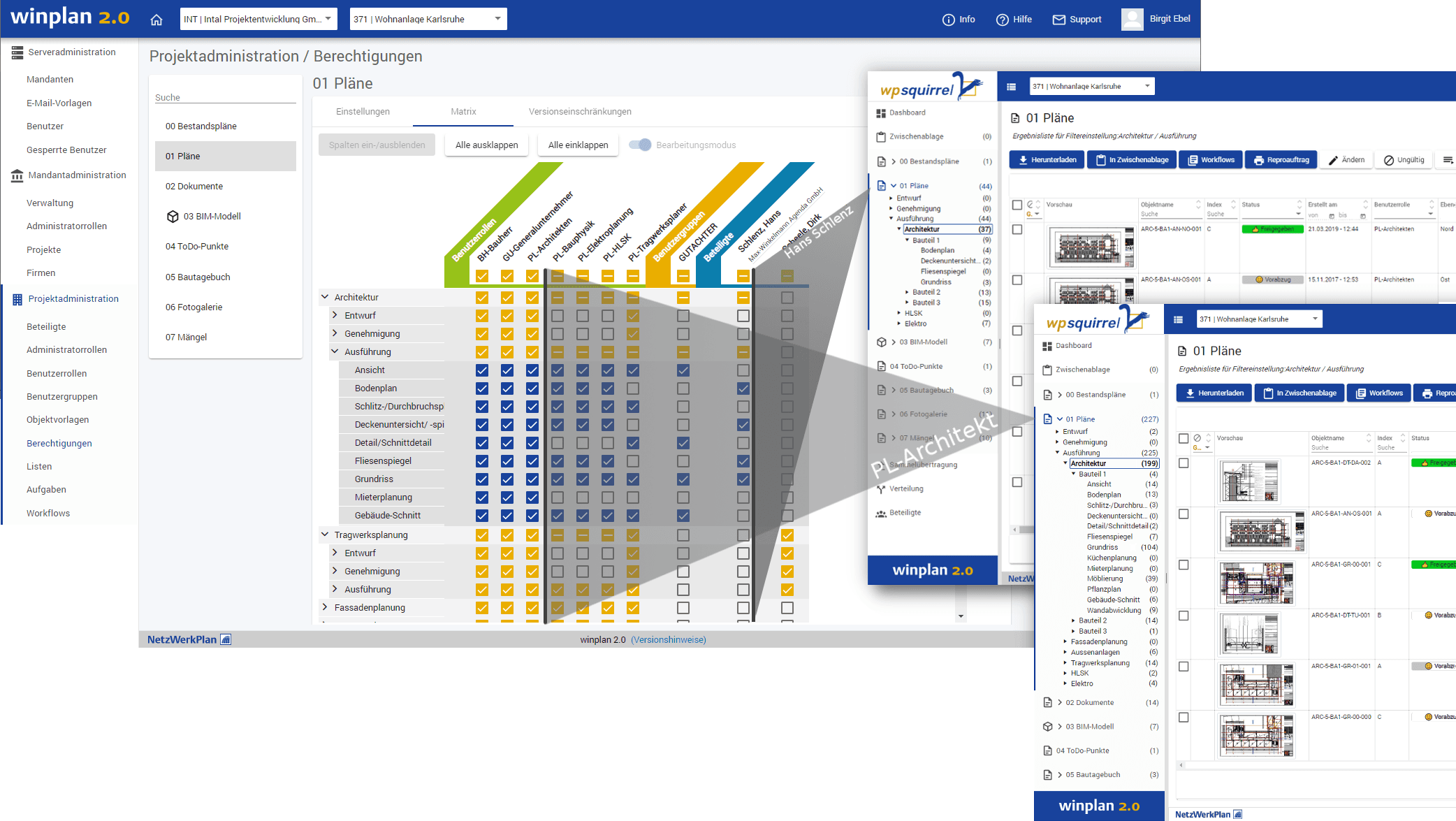Click 03 BIM-Modell cube icon, upper wpsquirrel window
The height and width of the screenshot is (821, 1456).
(882, 342)
